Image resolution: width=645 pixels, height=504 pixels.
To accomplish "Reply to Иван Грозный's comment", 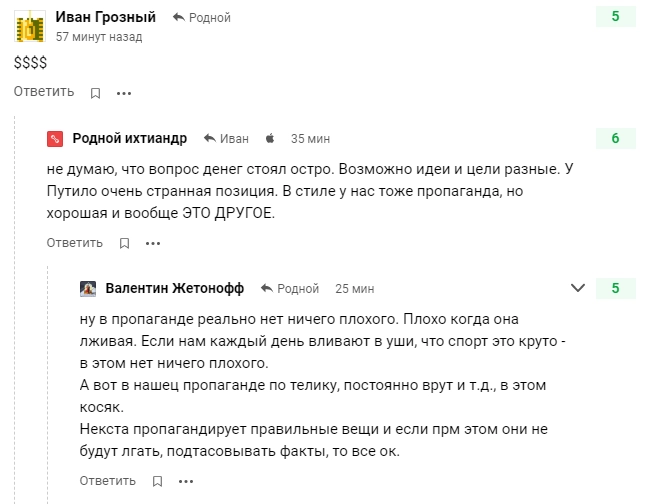I will 44,92.
